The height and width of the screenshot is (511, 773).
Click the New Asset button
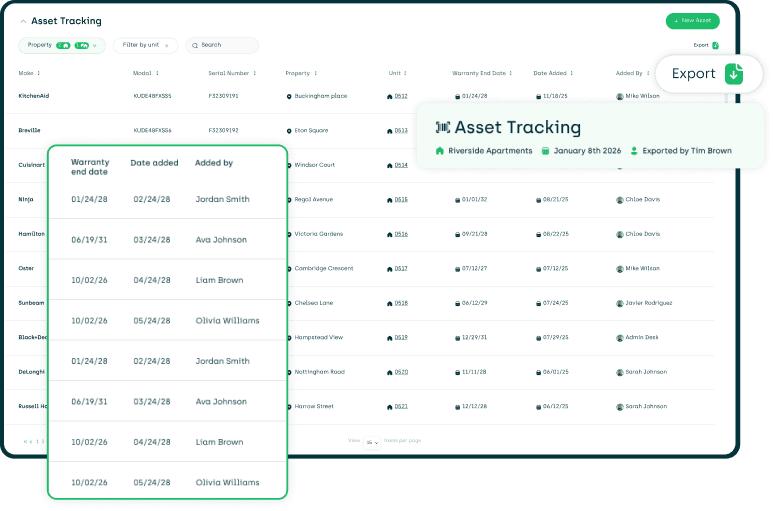coord(693,21)
